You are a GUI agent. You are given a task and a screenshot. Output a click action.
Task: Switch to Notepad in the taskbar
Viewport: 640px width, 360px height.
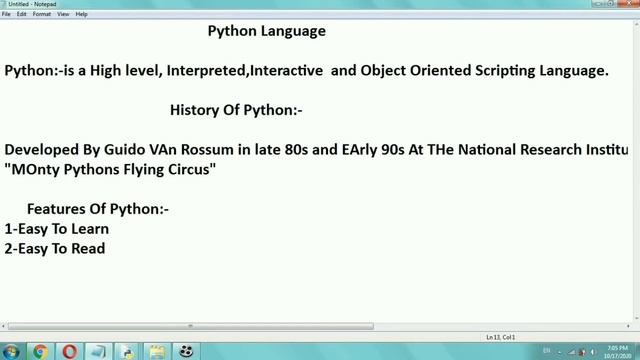click(98, 351)
